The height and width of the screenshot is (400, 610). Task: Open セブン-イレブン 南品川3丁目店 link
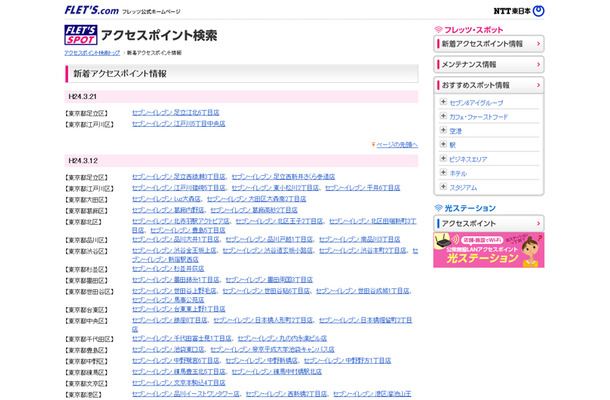pos(359,239)
